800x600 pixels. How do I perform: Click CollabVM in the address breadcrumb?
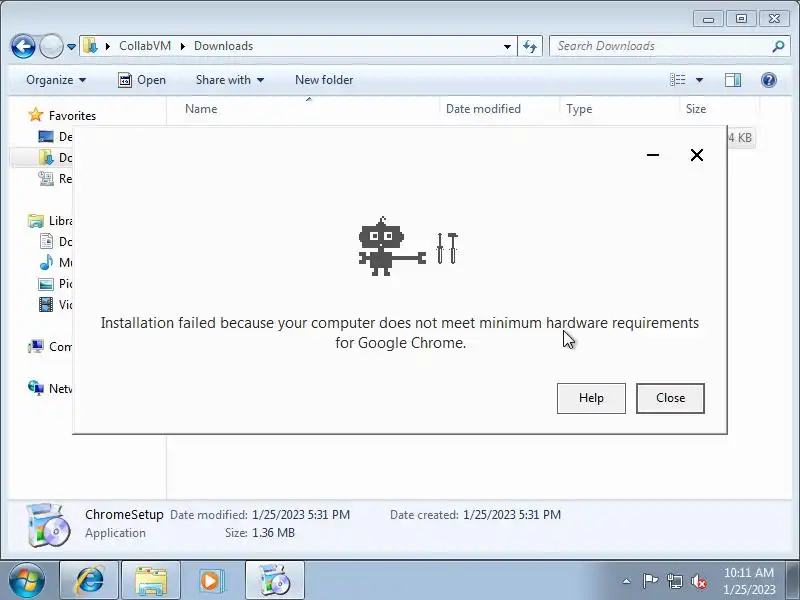tap(145, 46)
